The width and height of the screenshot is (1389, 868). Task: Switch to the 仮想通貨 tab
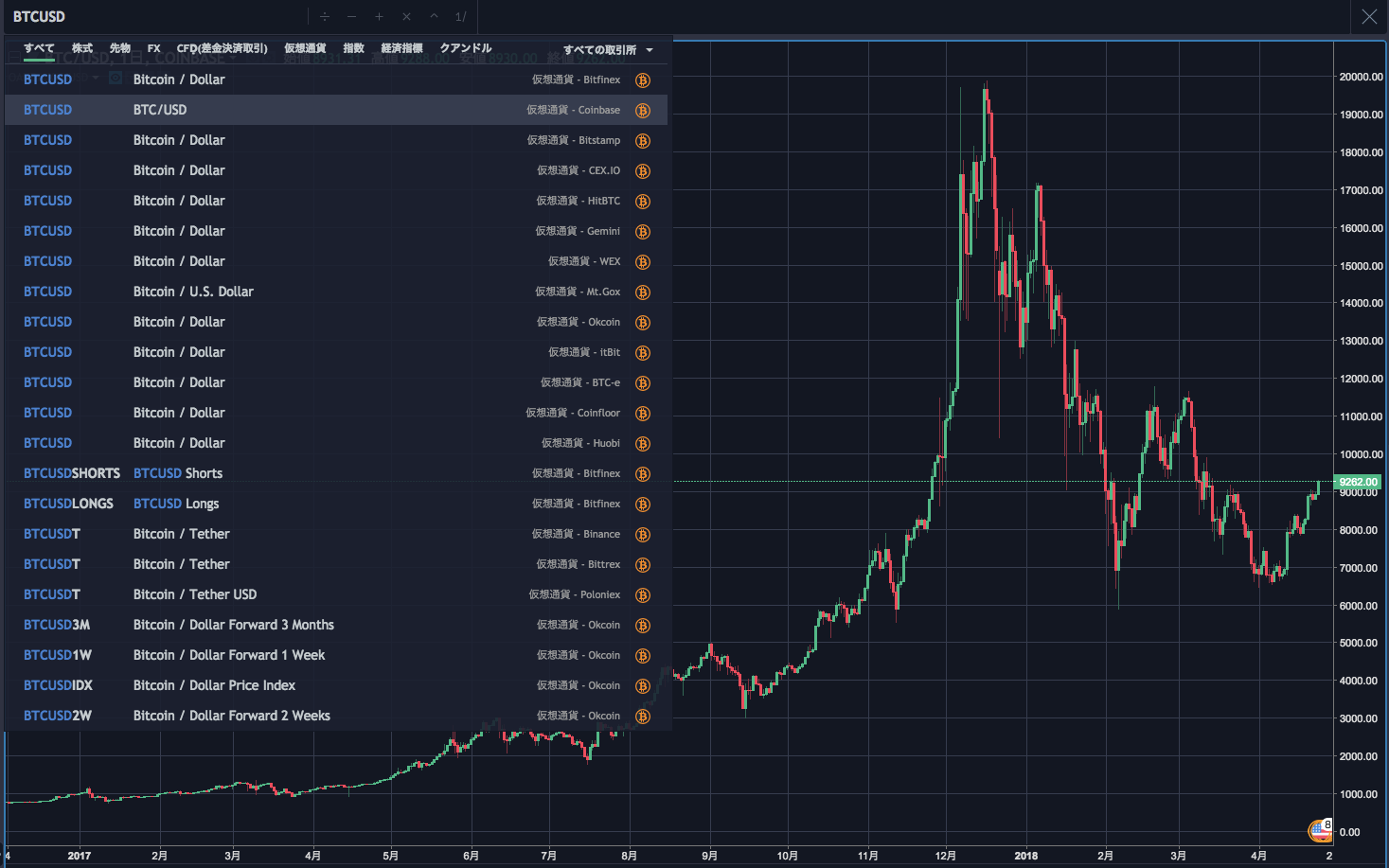305,48
